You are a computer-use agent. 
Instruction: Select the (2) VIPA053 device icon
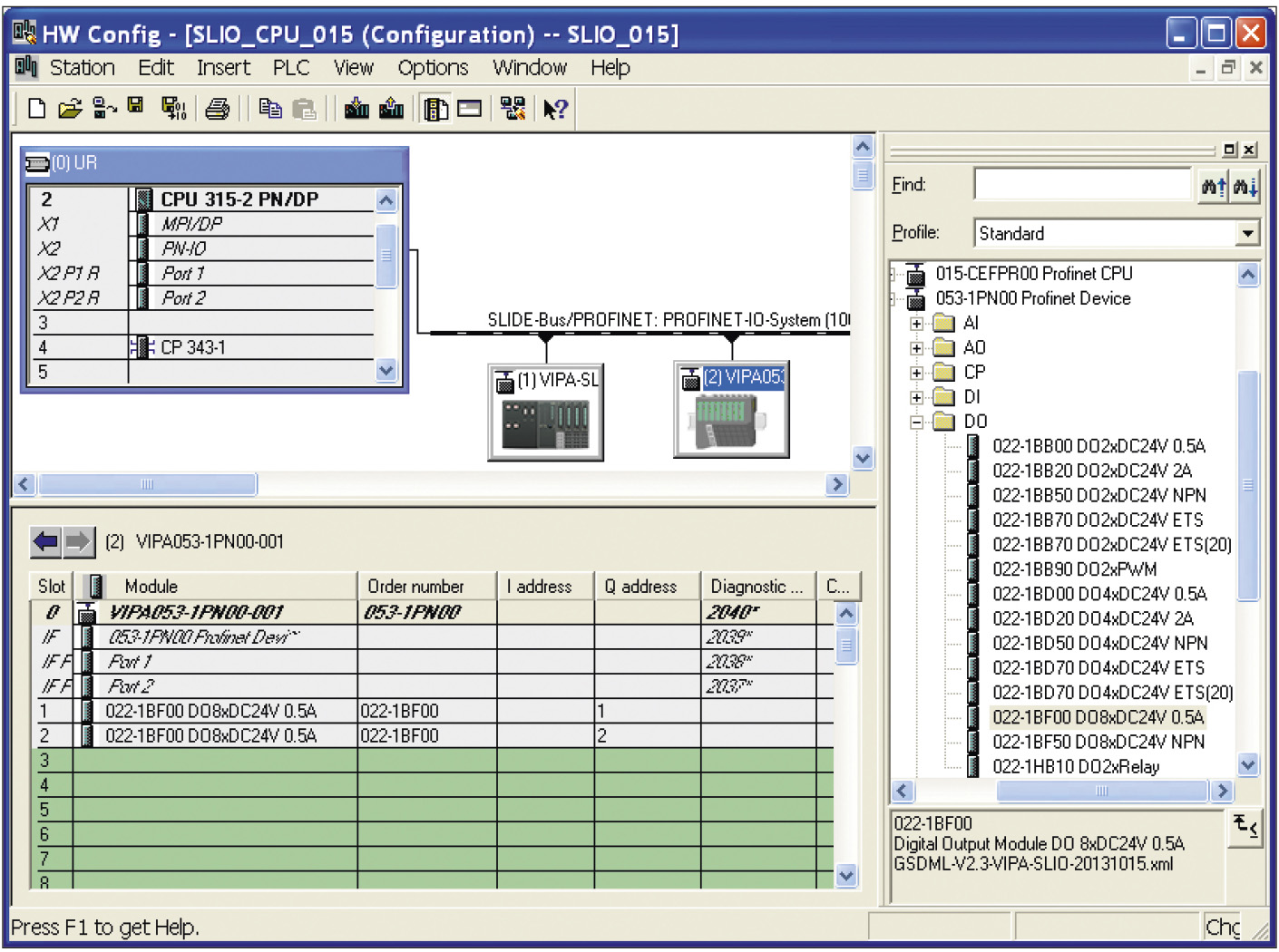731,409
